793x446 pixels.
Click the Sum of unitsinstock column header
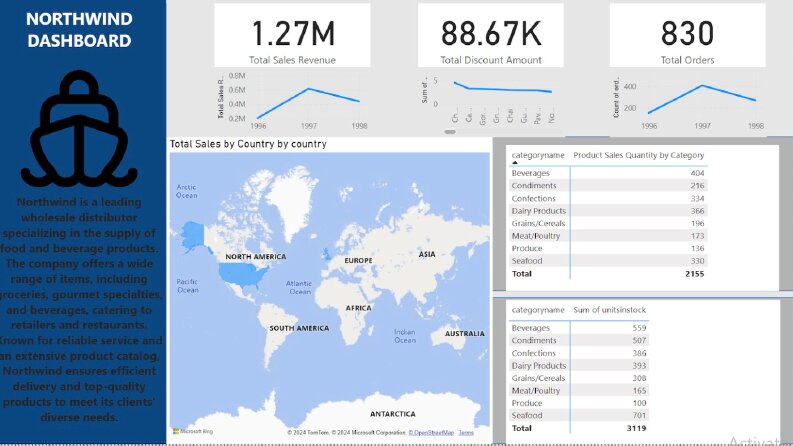point(609,310)
